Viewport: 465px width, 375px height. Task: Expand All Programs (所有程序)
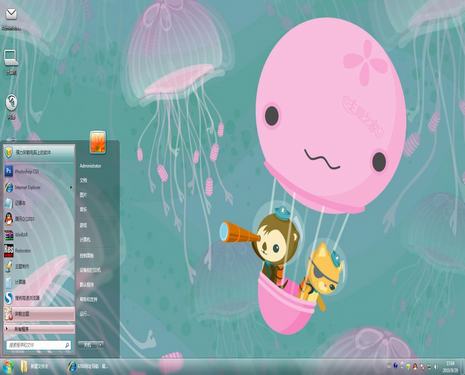click(39, 329)
